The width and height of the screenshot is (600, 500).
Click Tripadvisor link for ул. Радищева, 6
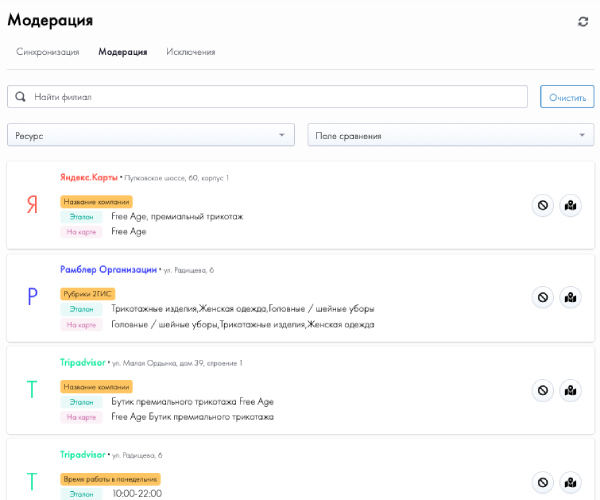pyautogui.click(x=83, y=454)
